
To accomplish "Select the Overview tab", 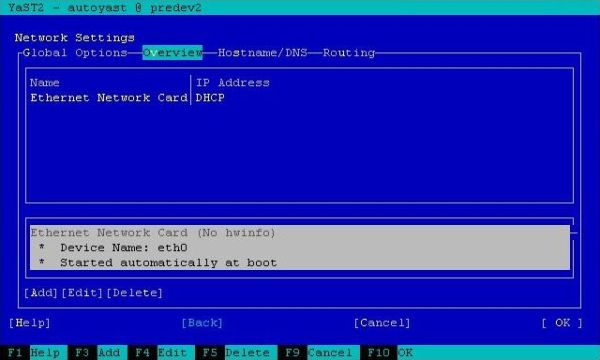I will [x=172, y=53].
